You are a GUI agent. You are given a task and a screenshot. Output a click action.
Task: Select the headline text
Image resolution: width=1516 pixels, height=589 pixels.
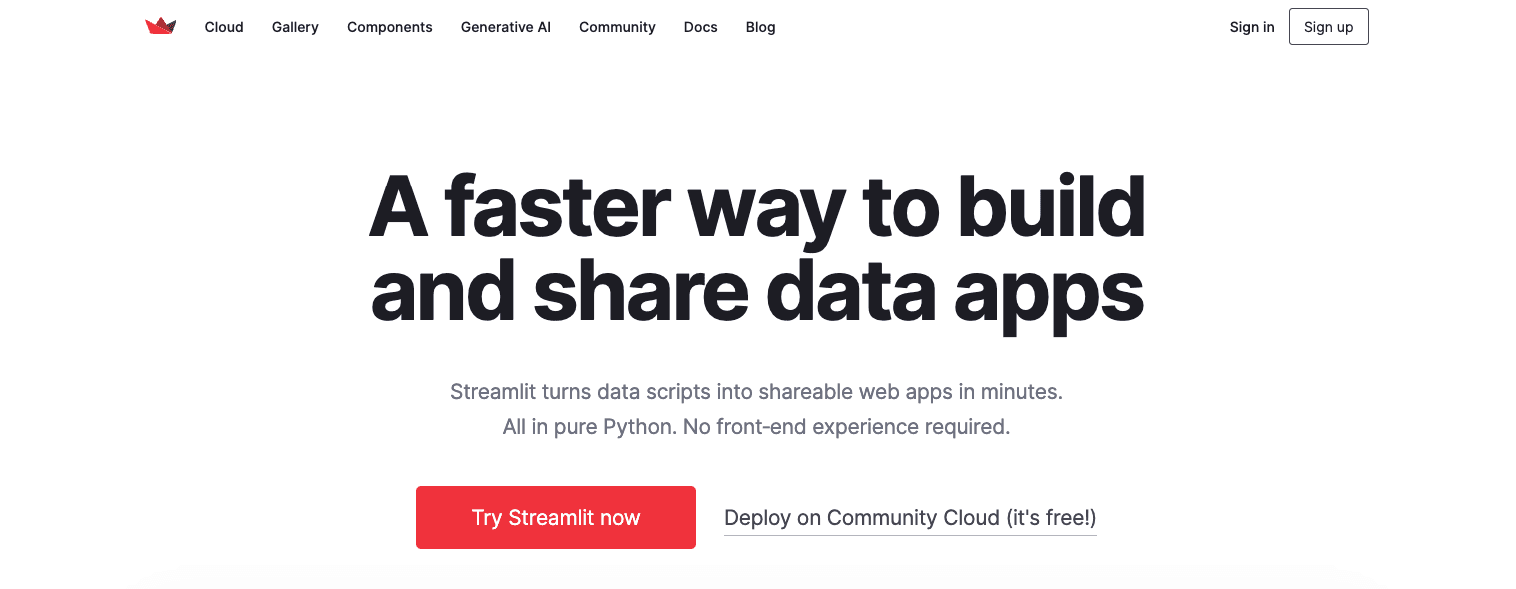click(x=757, y=248)
